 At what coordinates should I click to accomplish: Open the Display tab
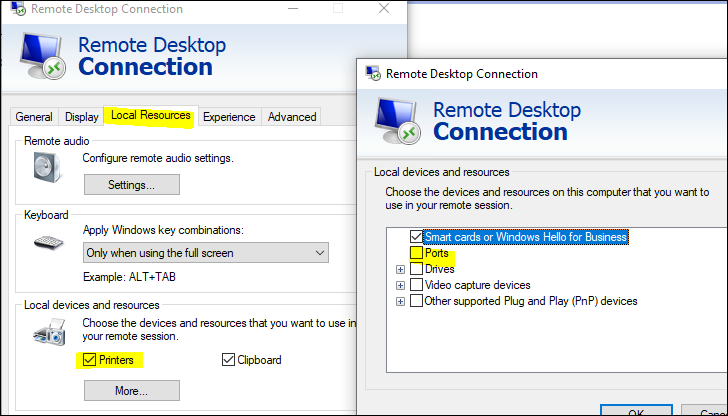[82, 117]
